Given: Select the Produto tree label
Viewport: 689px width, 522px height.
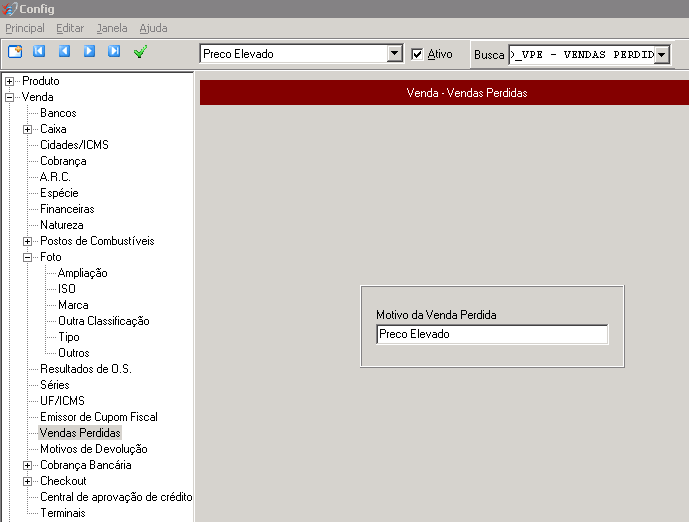Looking at the screenshot, I should [x=41, y=81].
